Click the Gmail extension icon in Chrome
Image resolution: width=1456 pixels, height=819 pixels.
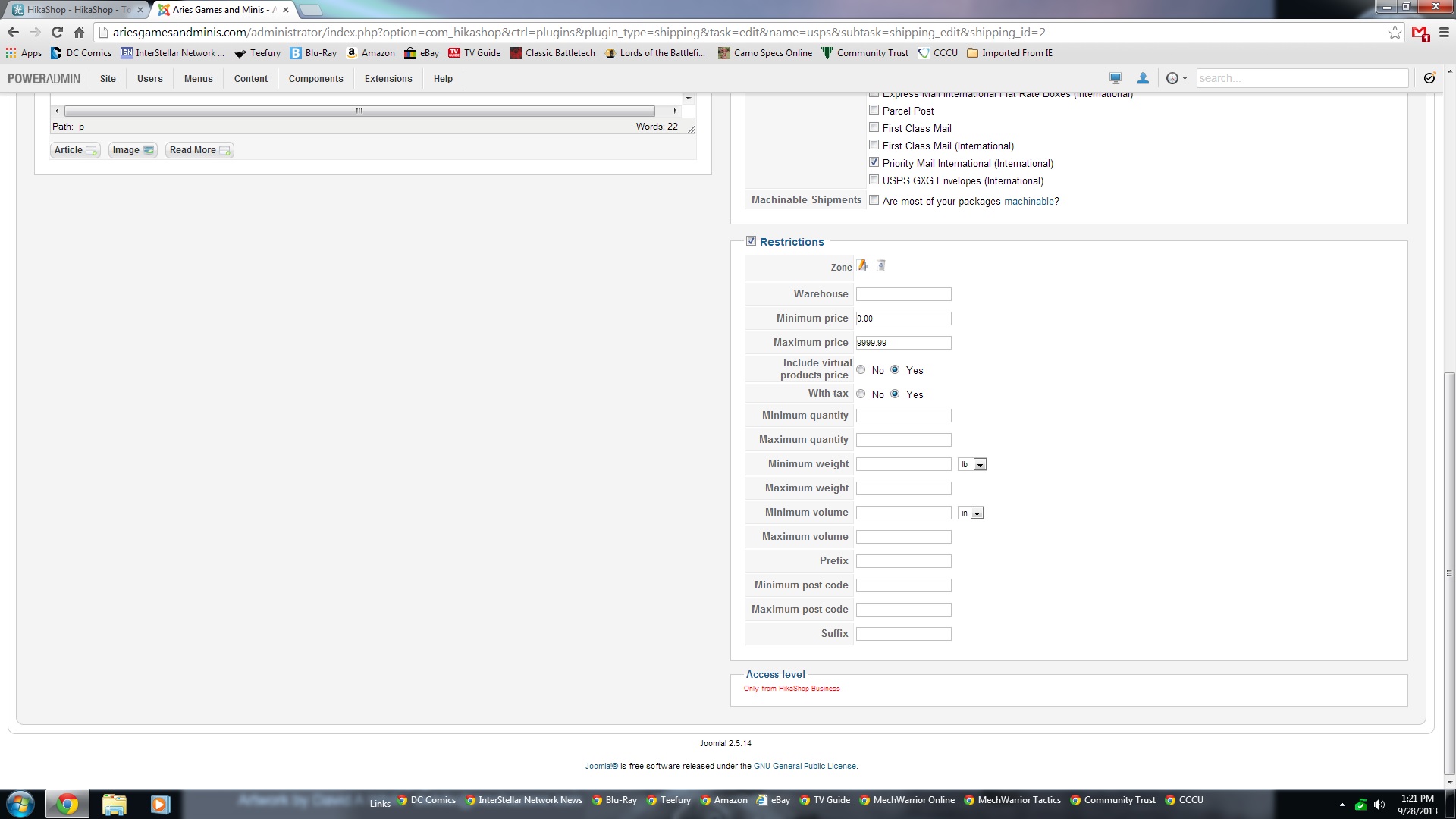click(1420, 33)
